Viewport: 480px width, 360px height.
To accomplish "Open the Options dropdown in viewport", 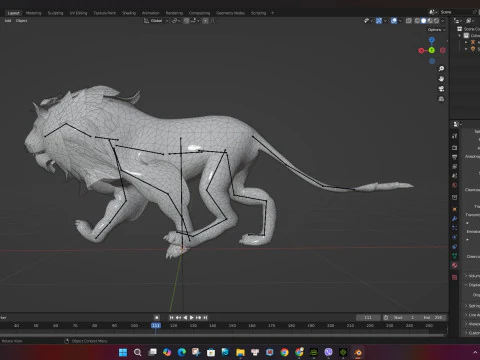I will (437, 30).
